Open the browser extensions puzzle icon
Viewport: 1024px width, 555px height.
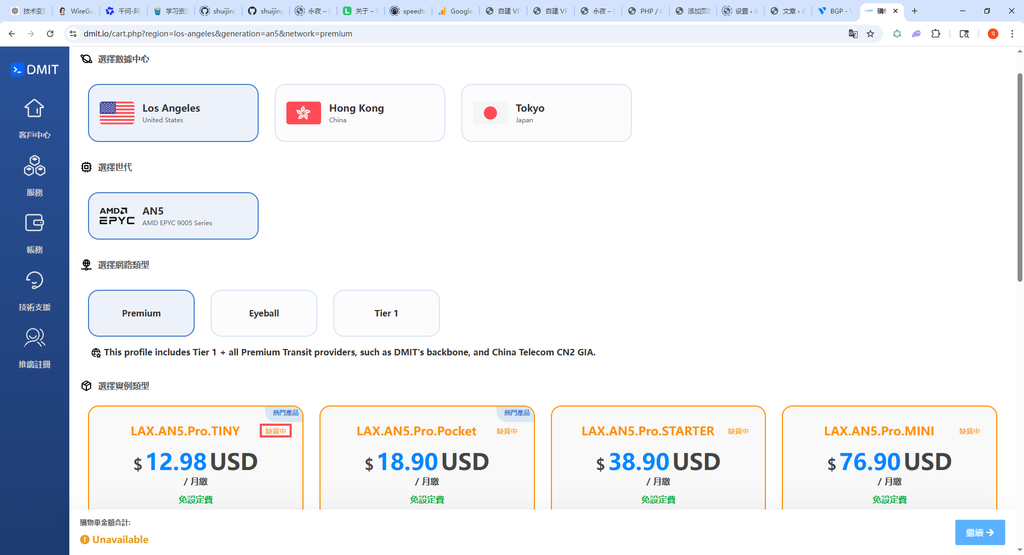pyautogui.click(x=935, y=33)
